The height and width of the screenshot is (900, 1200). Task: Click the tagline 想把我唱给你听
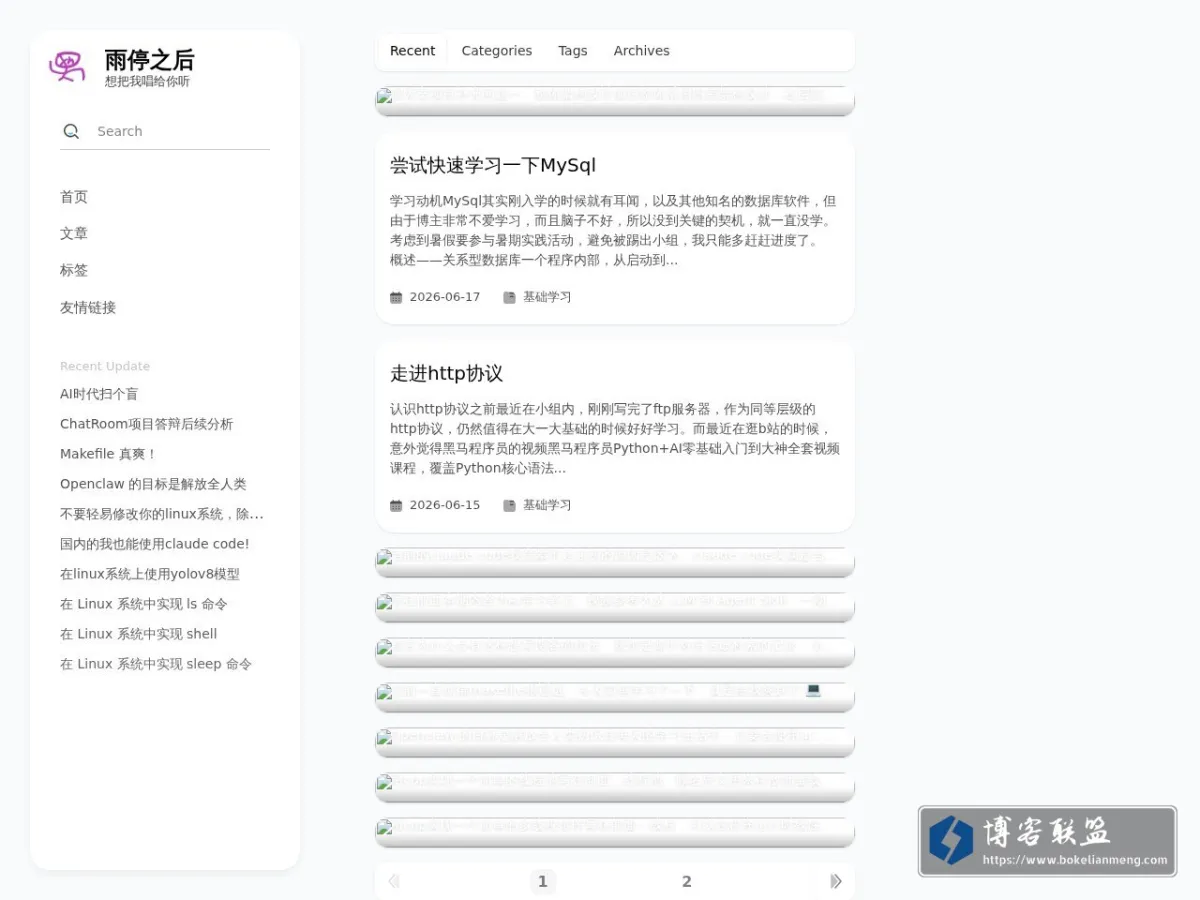coord(147,82)
